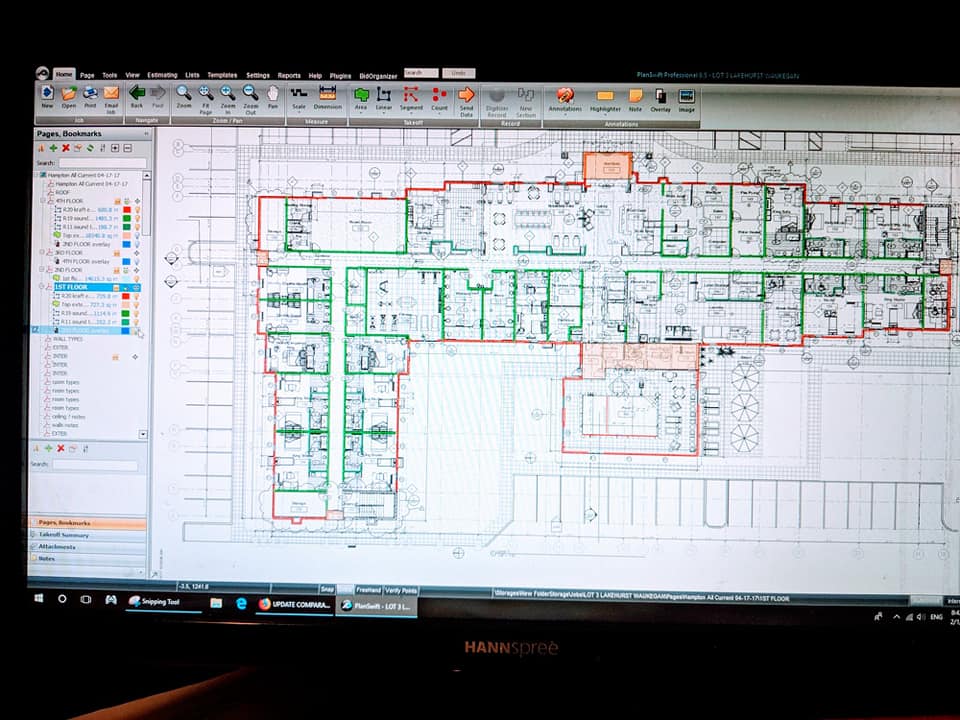Open the Templates ribbon tab
The height and width of the screenshot is (720, 960).
[x=222, y=75]
